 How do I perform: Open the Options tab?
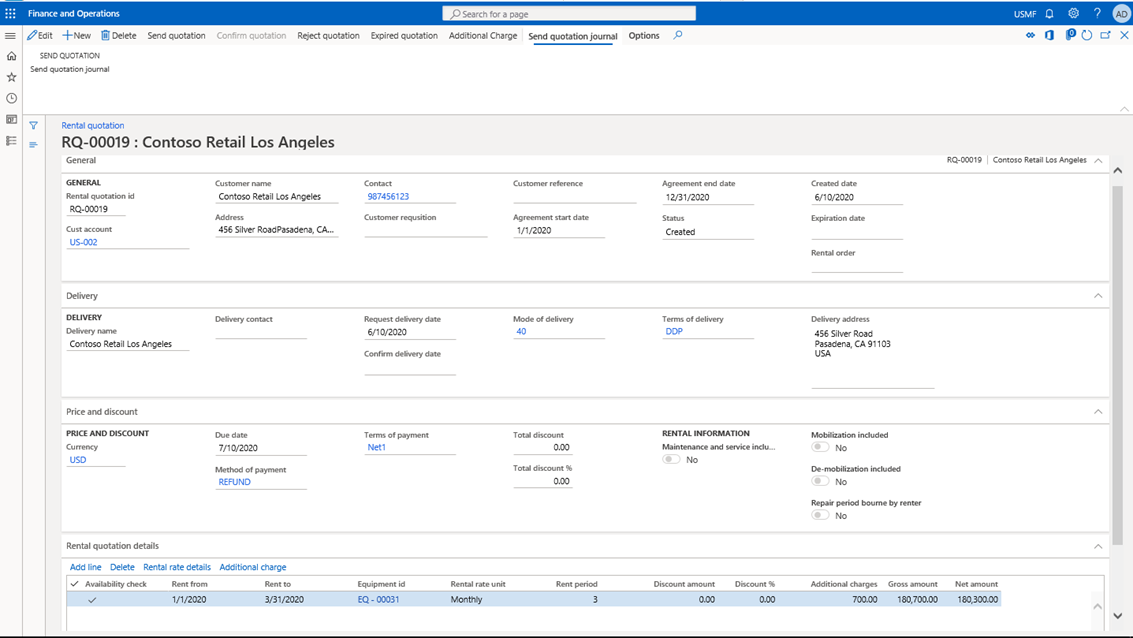pyautogui.click(x=643, y=36)
